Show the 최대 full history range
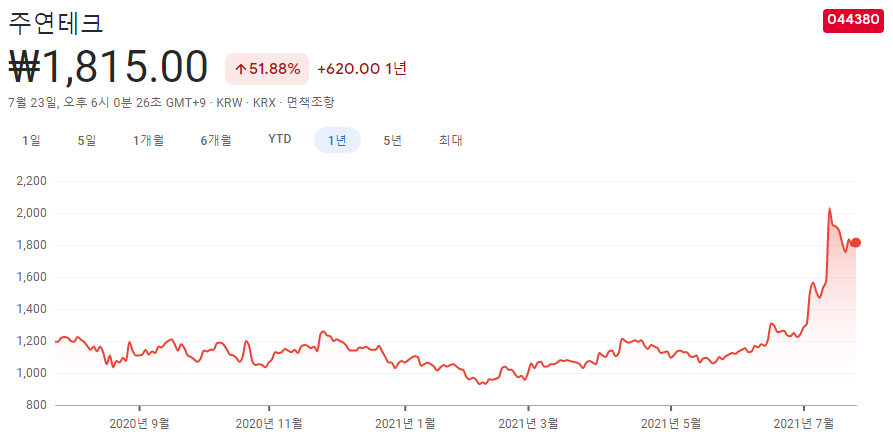 click(450, 141)
